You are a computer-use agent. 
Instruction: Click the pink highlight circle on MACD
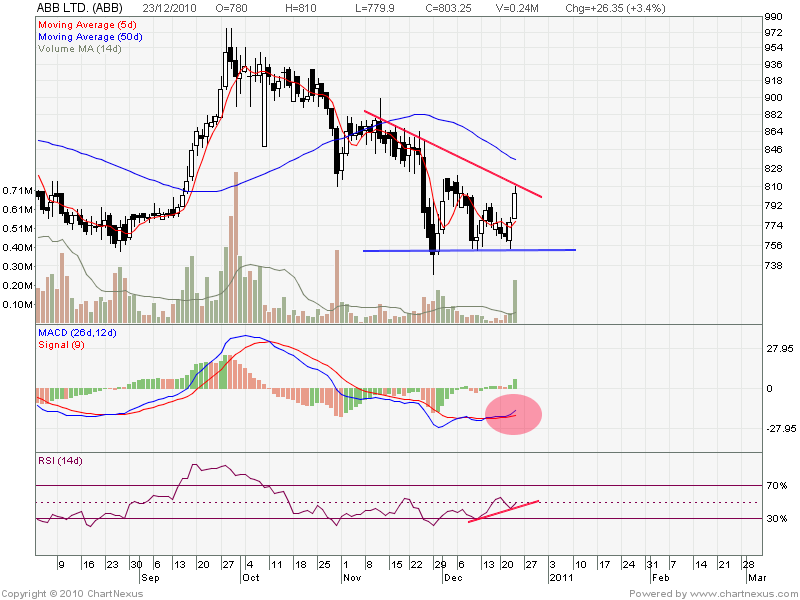click(x=513, y=414)
